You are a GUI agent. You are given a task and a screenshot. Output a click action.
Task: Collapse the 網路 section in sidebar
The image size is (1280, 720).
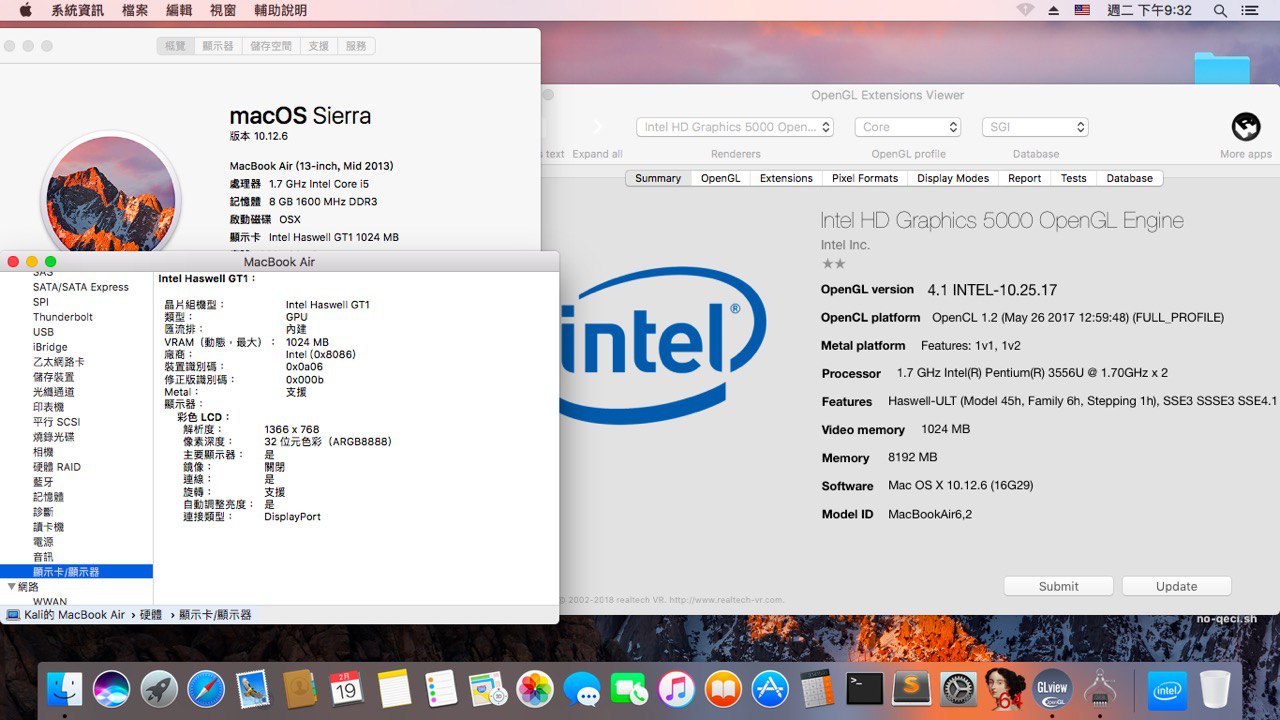pos(11,587)
